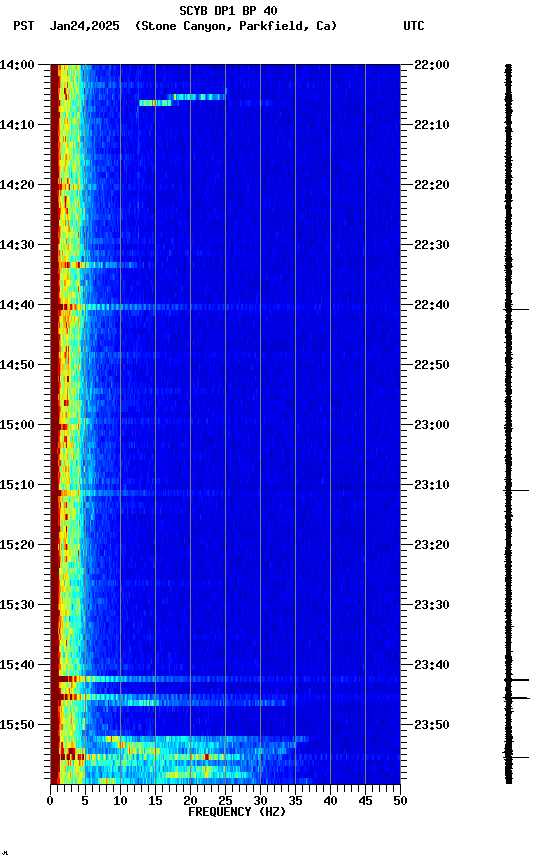This screenshot has width=552, height=864.
Task: Click the 'FREQUENCY (HZ)' axis title
Action: pos(237,812)
